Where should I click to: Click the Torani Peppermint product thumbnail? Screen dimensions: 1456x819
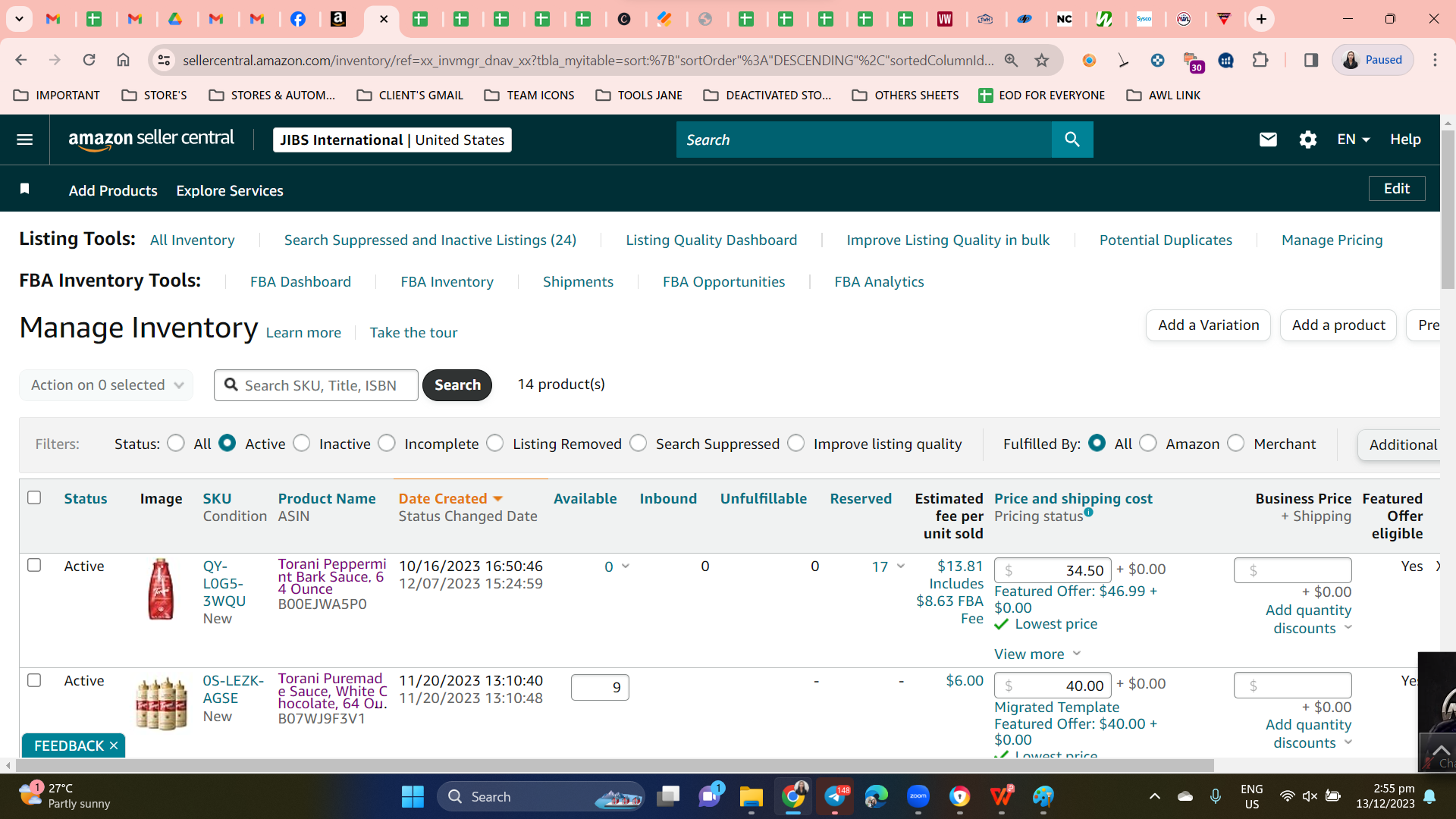(161, 589)
